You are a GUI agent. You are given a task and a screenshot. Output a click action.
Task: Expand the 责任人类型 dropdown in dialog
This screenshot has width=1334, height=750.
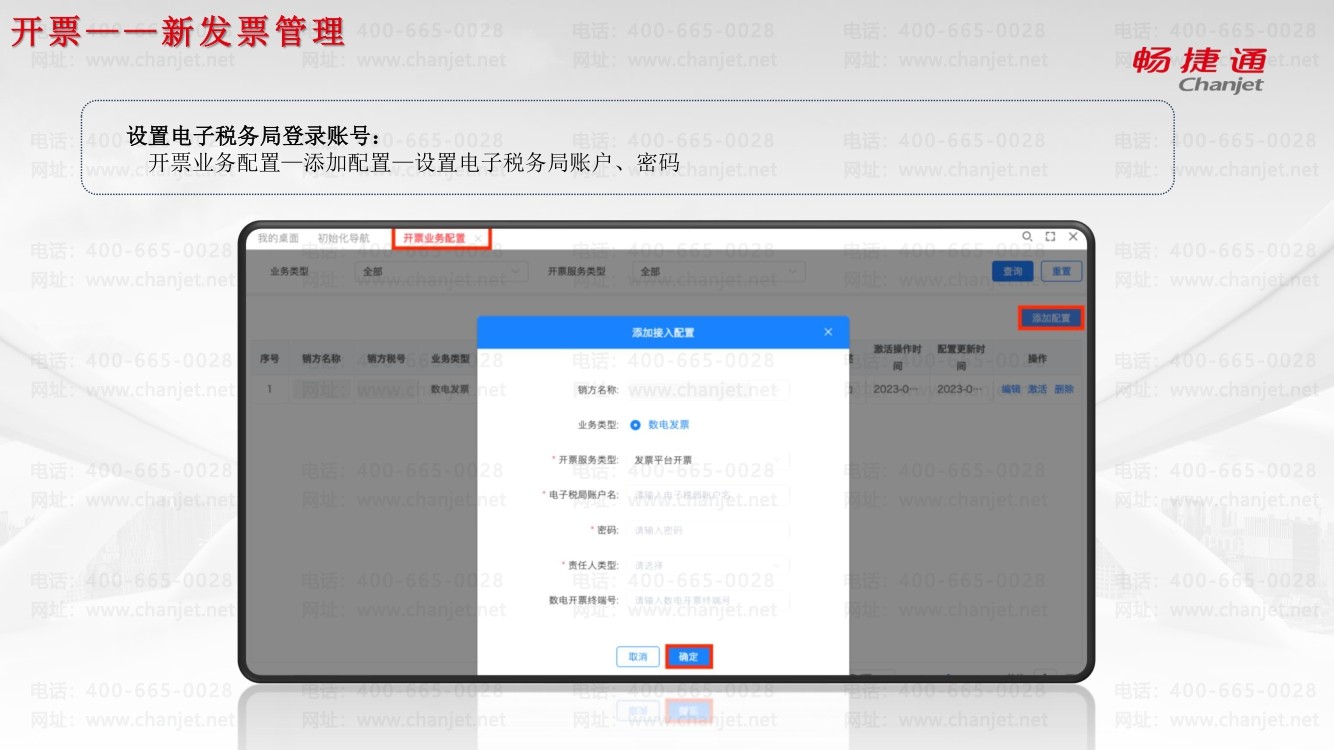[x=708, y=565]
